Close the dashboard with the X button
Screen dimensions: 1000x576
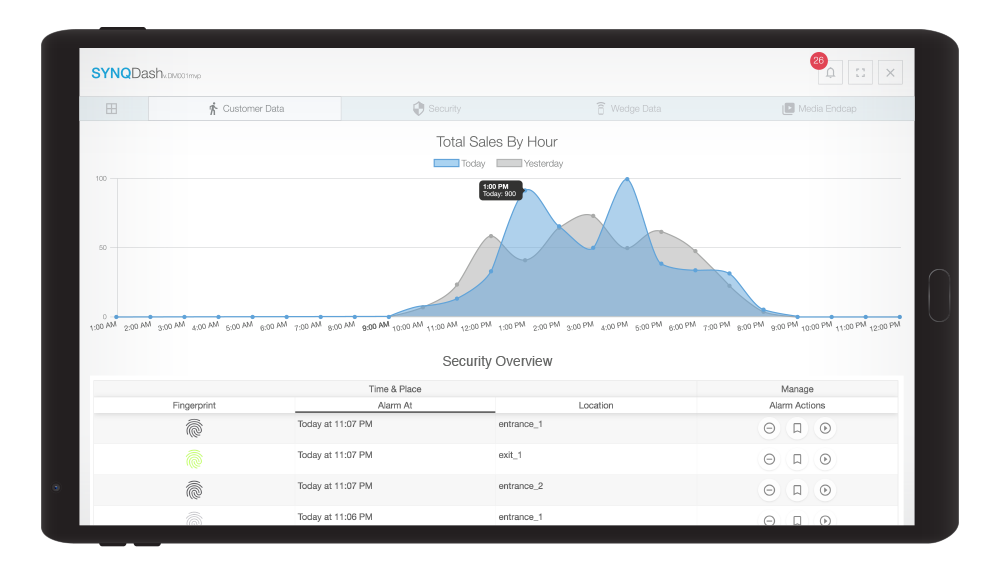890,73
